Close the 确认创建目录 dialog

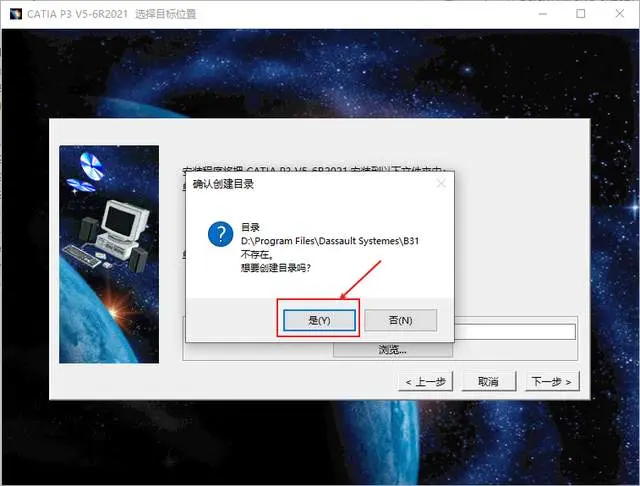pos(441,184)
